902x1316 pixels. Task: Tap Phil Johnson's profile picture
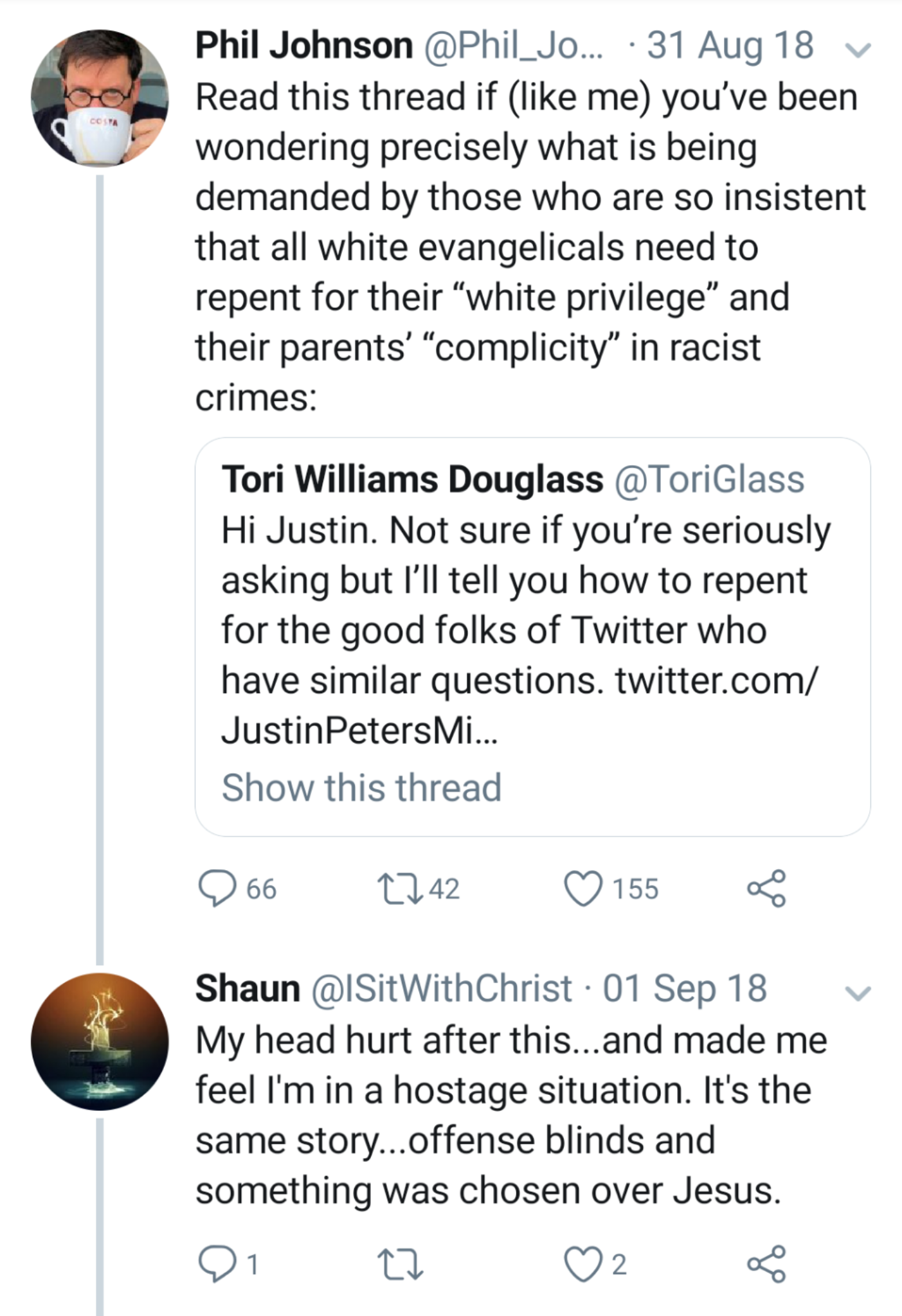pos(100,98)
